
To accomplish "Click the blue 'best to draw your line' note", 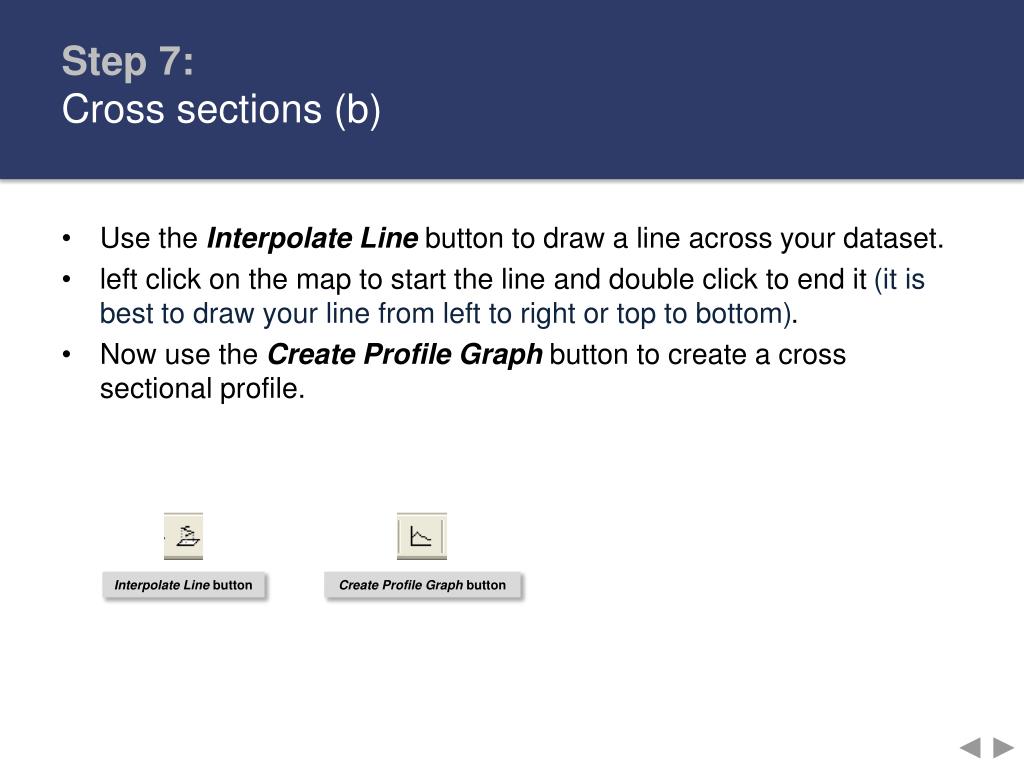I will click(234, 314).
